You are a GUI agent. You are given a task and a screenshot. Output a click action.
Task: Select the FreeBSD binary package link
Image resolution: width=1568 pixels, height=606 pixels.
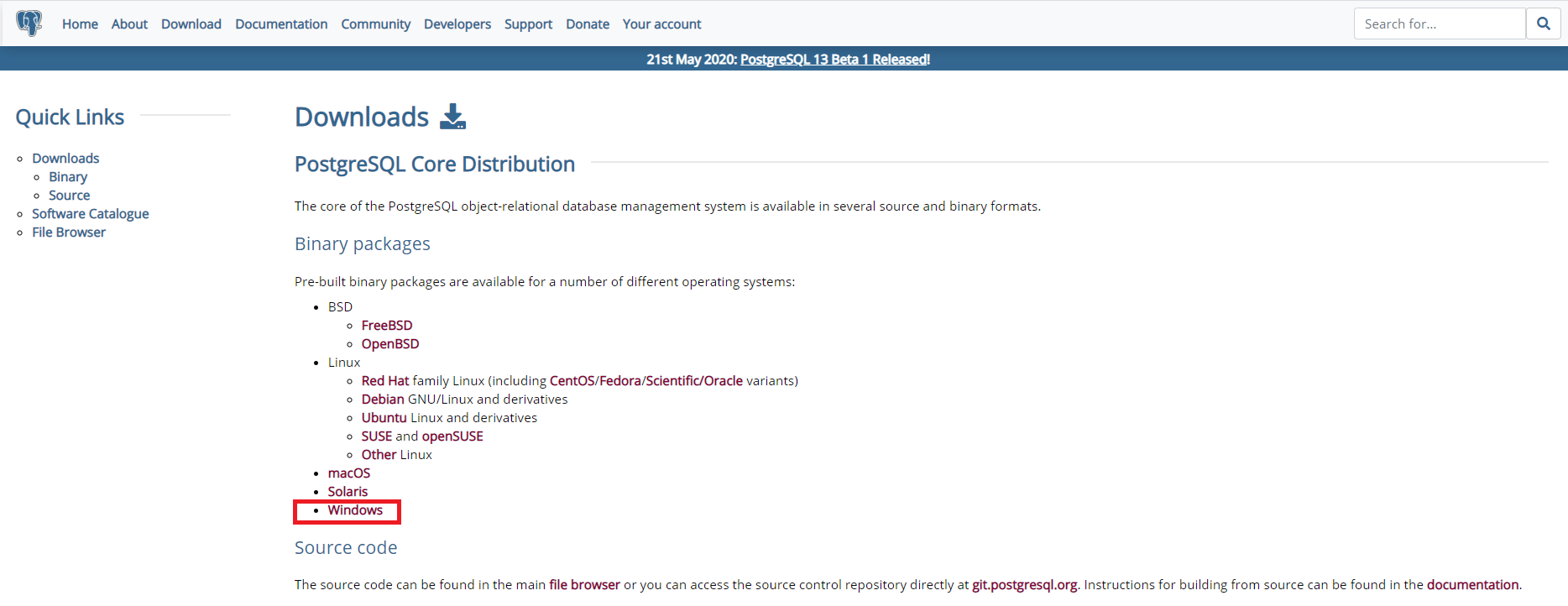click(x=387, y=326)
